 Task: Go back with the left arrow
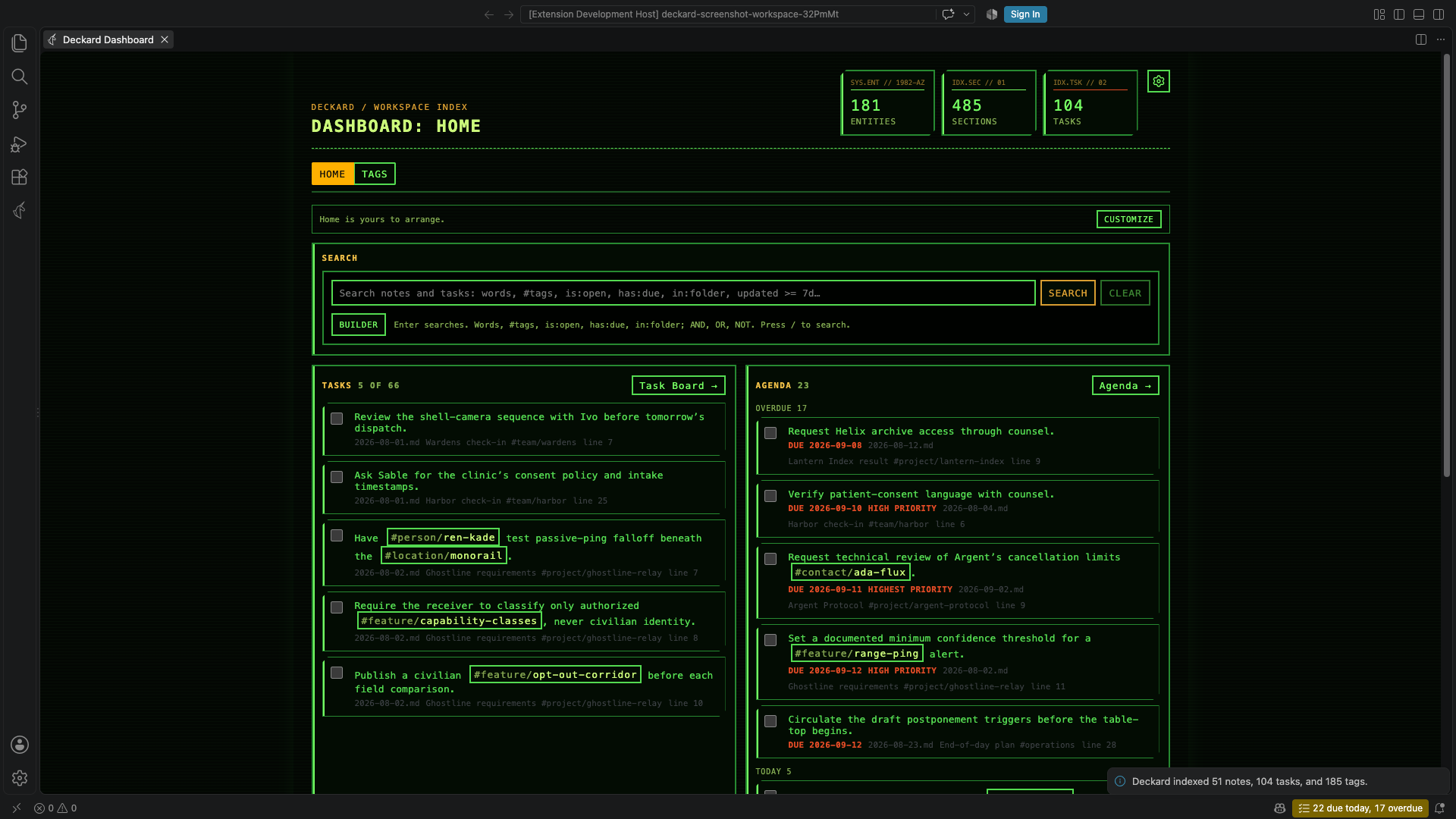[x=489, y=14]
